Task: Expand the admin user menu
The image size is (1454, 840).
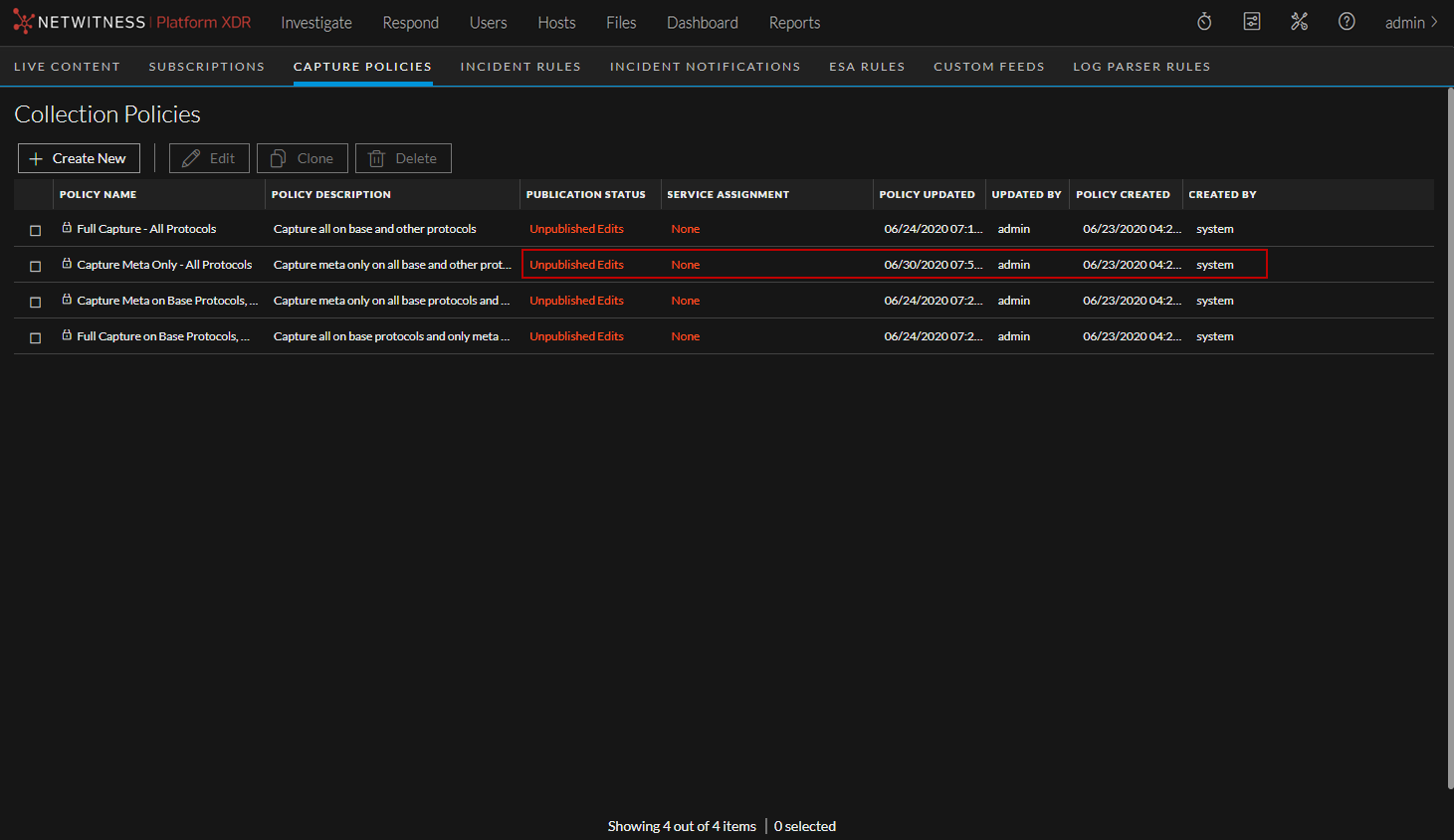Action: 1411,22
